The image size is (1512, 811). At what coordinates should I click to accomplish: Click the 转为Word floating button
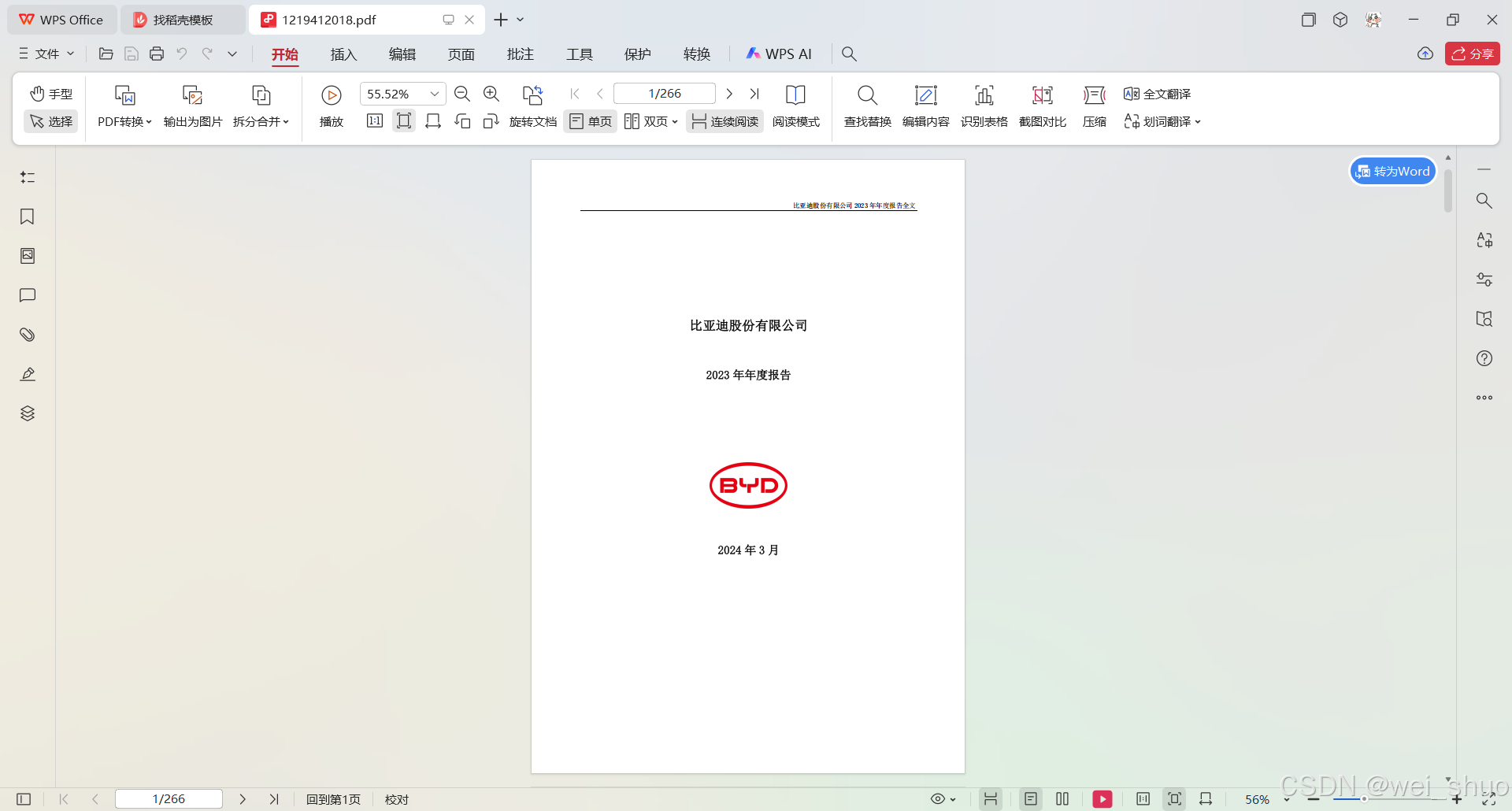coord(1392,171)
